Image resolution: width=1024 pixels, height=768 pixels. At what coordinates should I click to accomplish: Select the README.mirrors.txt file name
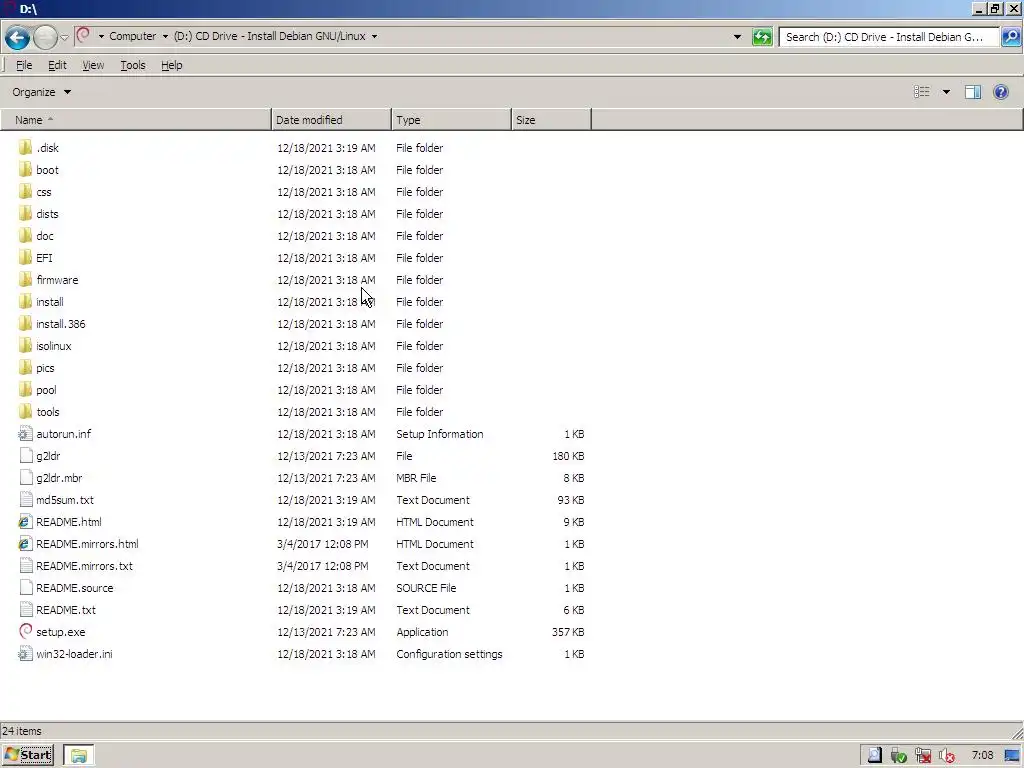(84, 566)
